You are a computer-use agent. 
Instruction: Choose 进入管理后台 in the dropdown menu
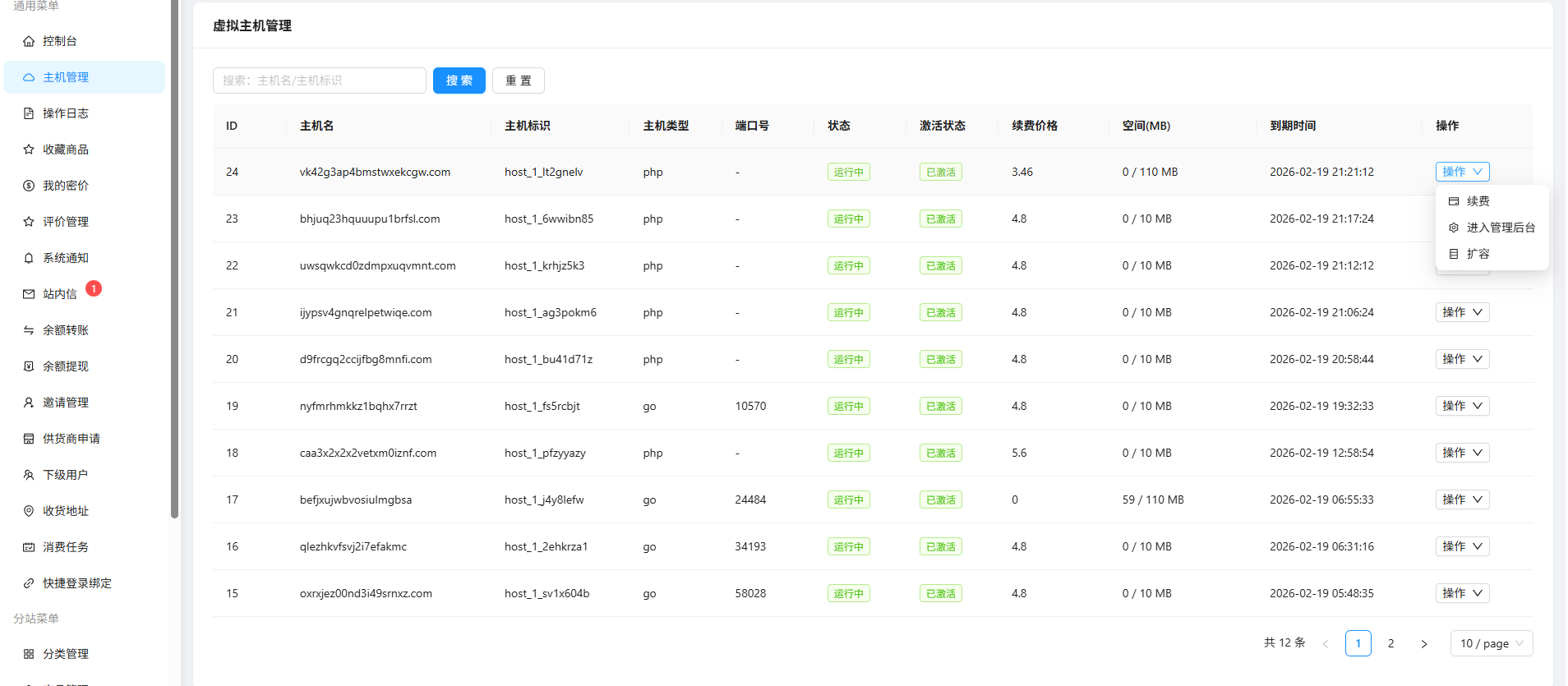tap(1500, 228)
